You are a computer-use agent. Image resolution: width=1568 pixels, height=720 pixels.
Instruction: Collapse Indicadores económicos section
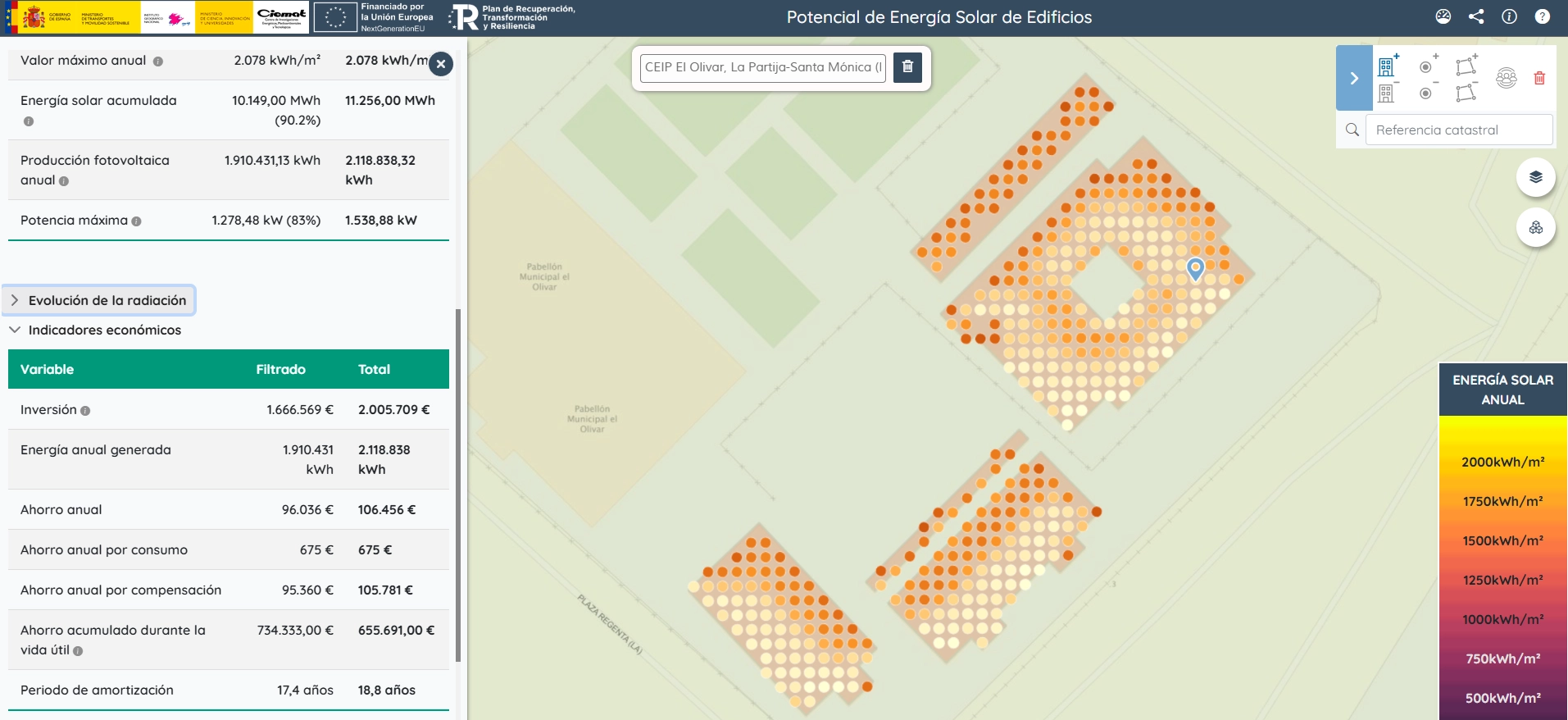96,330
